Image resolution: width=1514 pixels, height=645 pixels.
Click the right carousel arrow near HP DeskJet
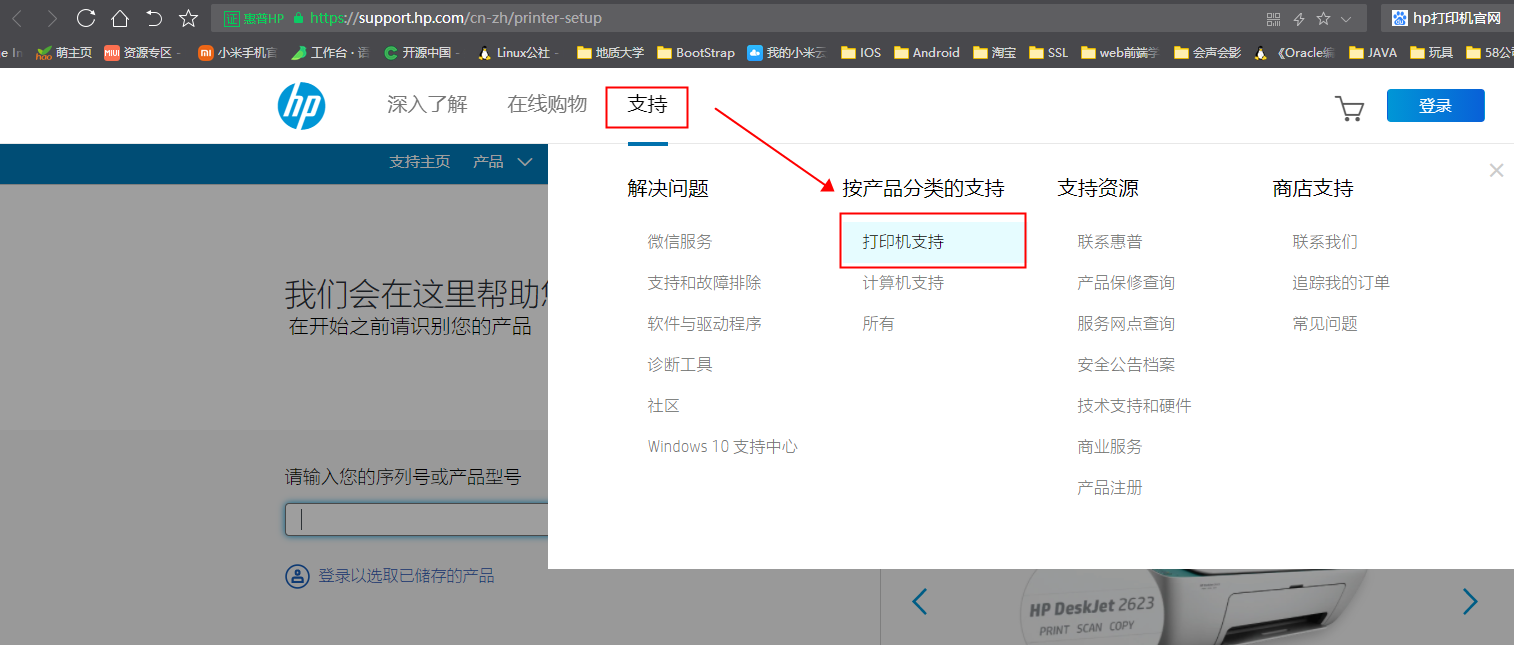[1469, 602]
